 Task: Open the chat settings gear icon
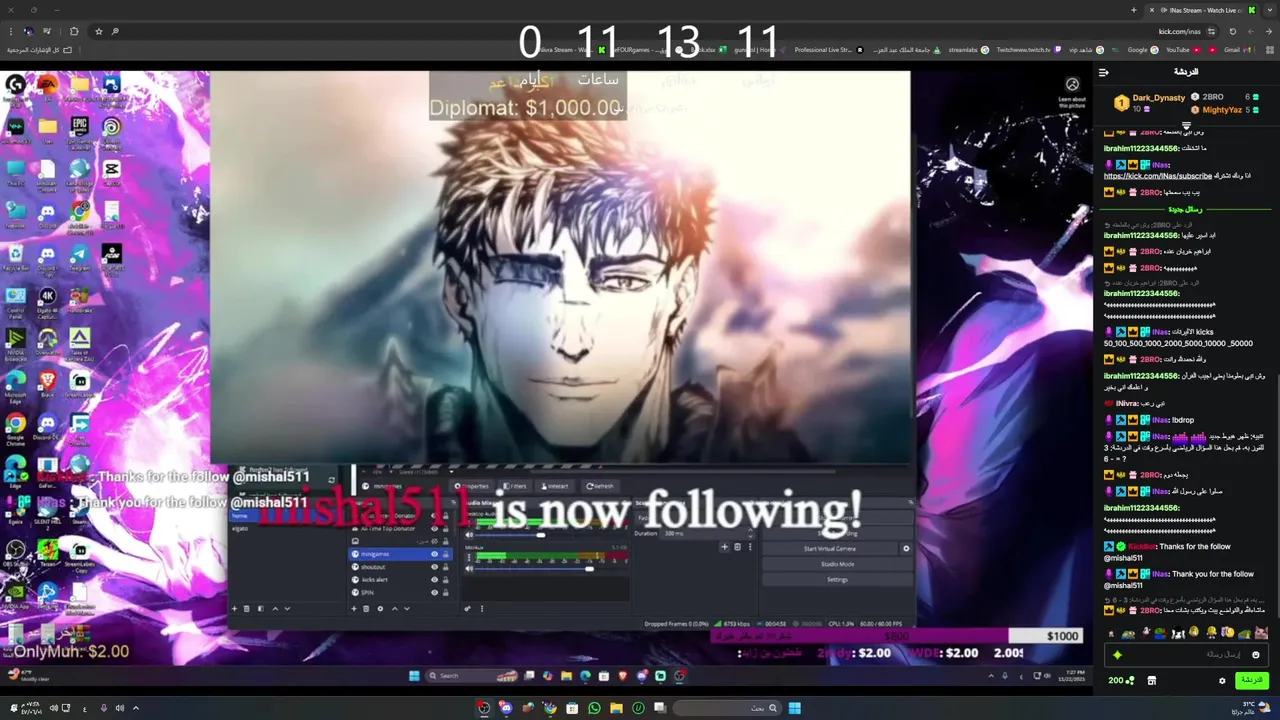click(1222, 681)
